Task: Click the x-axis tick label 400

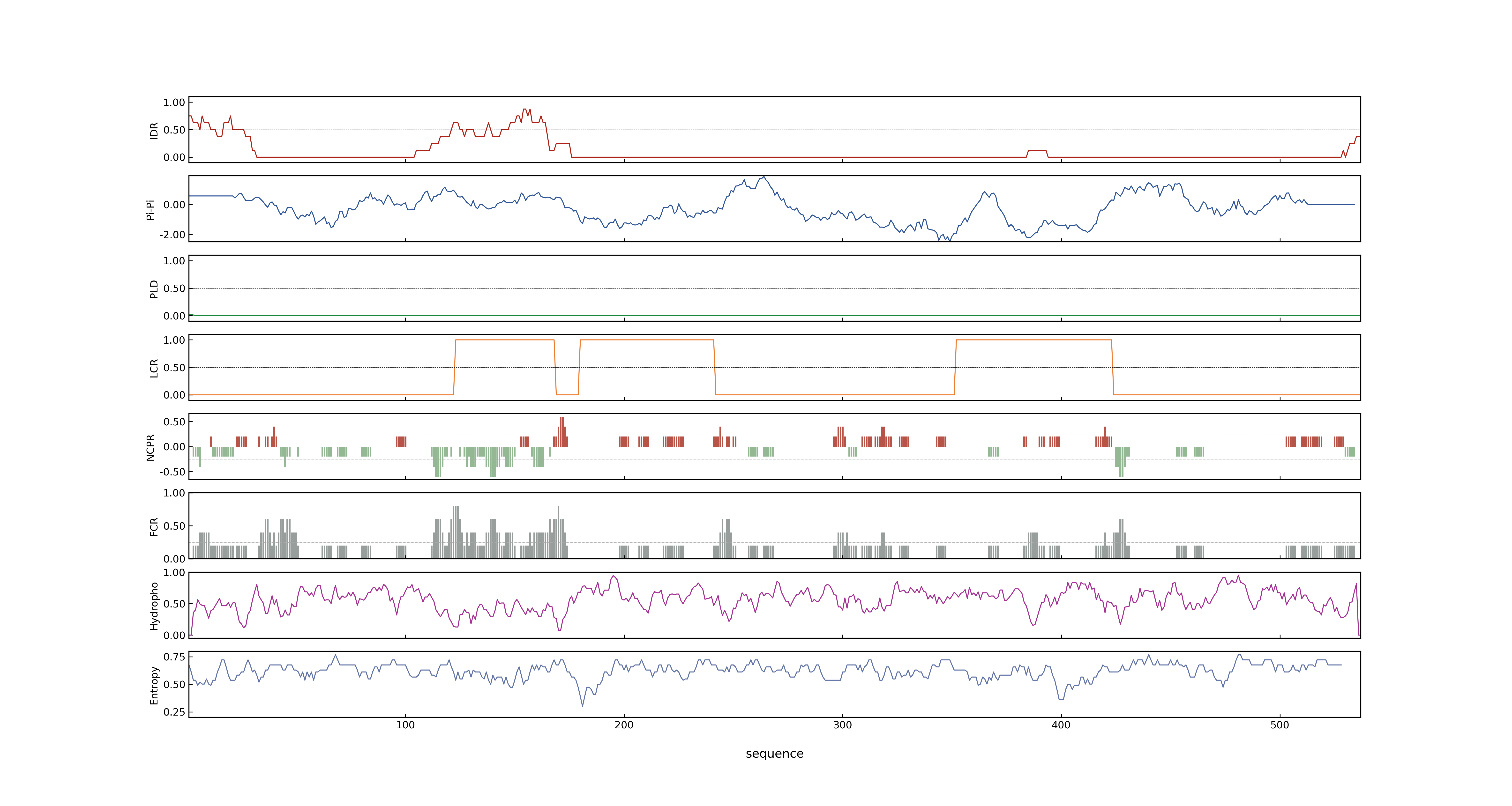Action: (1061, 725)
